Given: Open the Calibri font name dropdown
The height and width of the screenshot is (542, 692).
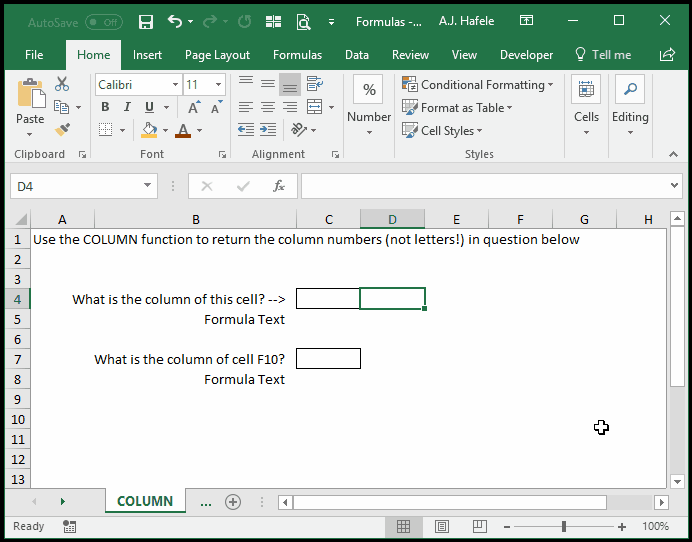Looking at the screenshot, I should click(x=139, y=84).
